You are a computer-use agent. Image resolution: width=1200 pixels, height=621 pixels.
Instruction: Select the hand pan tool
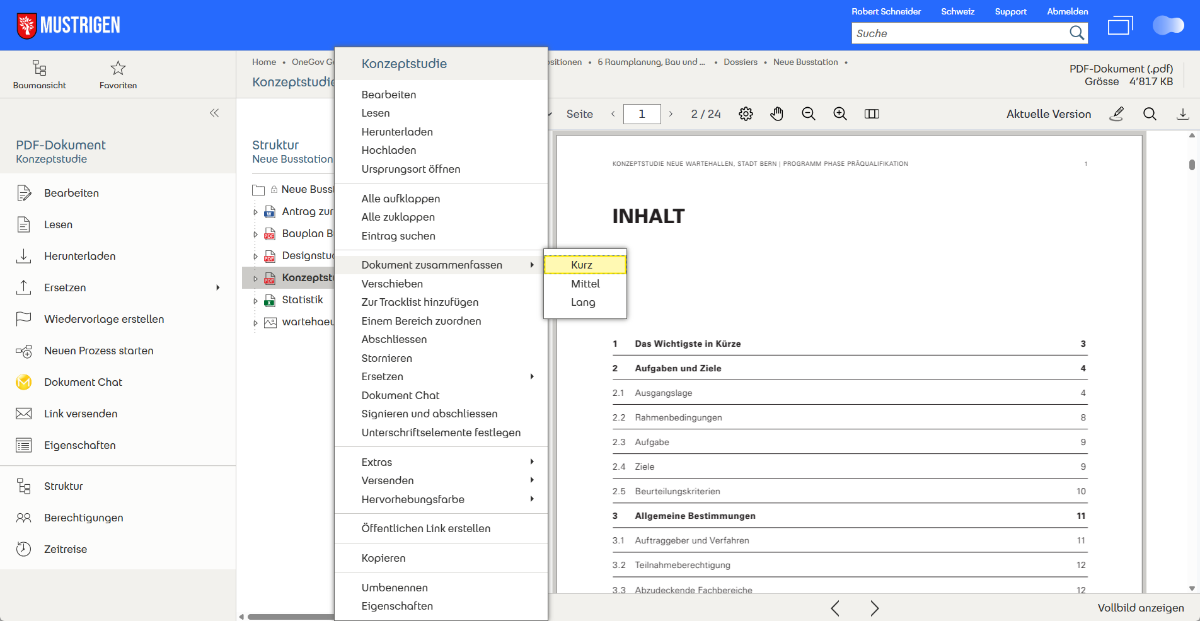(x=777, y=114)
